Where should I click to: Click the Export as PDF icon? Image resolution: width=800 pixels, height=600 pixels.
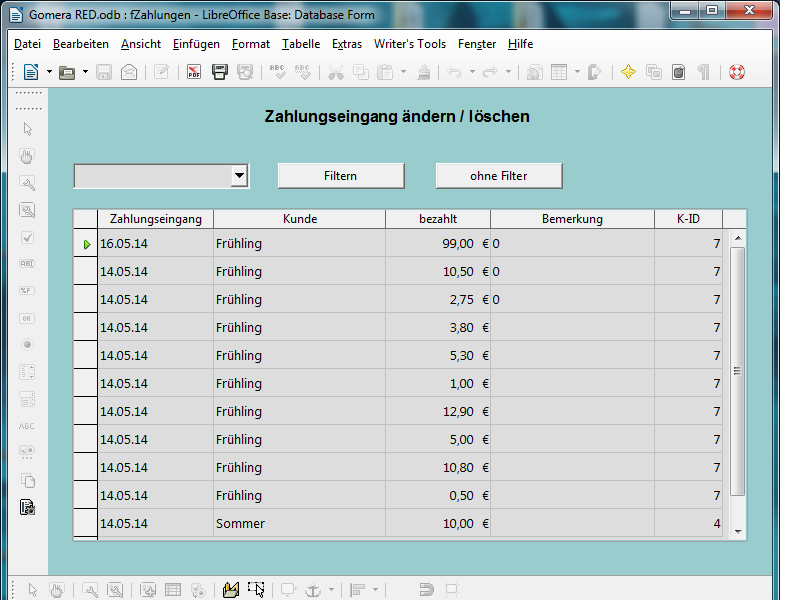(x=195, y=72)
